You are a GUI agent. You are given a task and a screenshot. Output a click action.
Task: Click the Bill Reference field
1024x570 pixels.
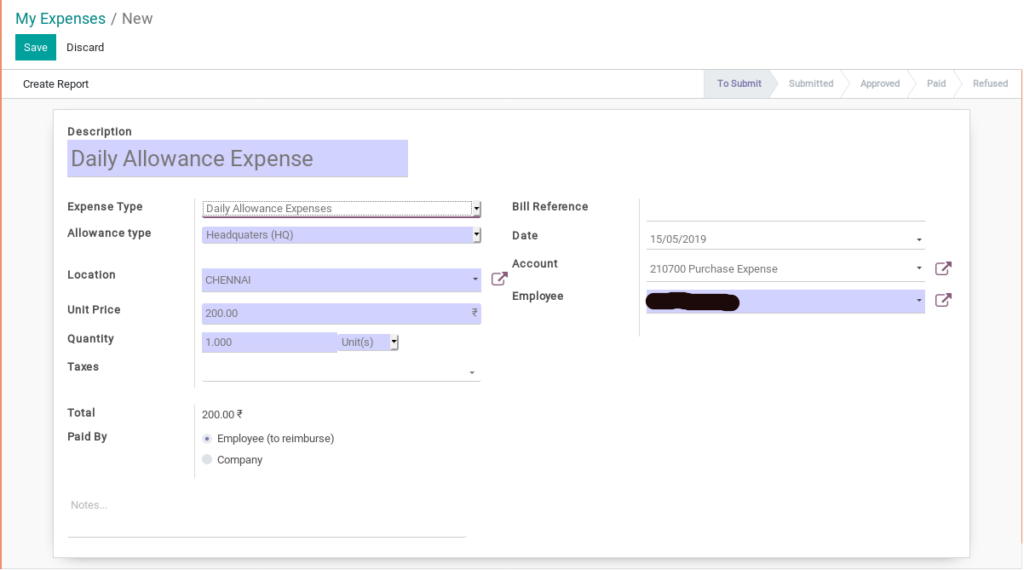point(786,210)
